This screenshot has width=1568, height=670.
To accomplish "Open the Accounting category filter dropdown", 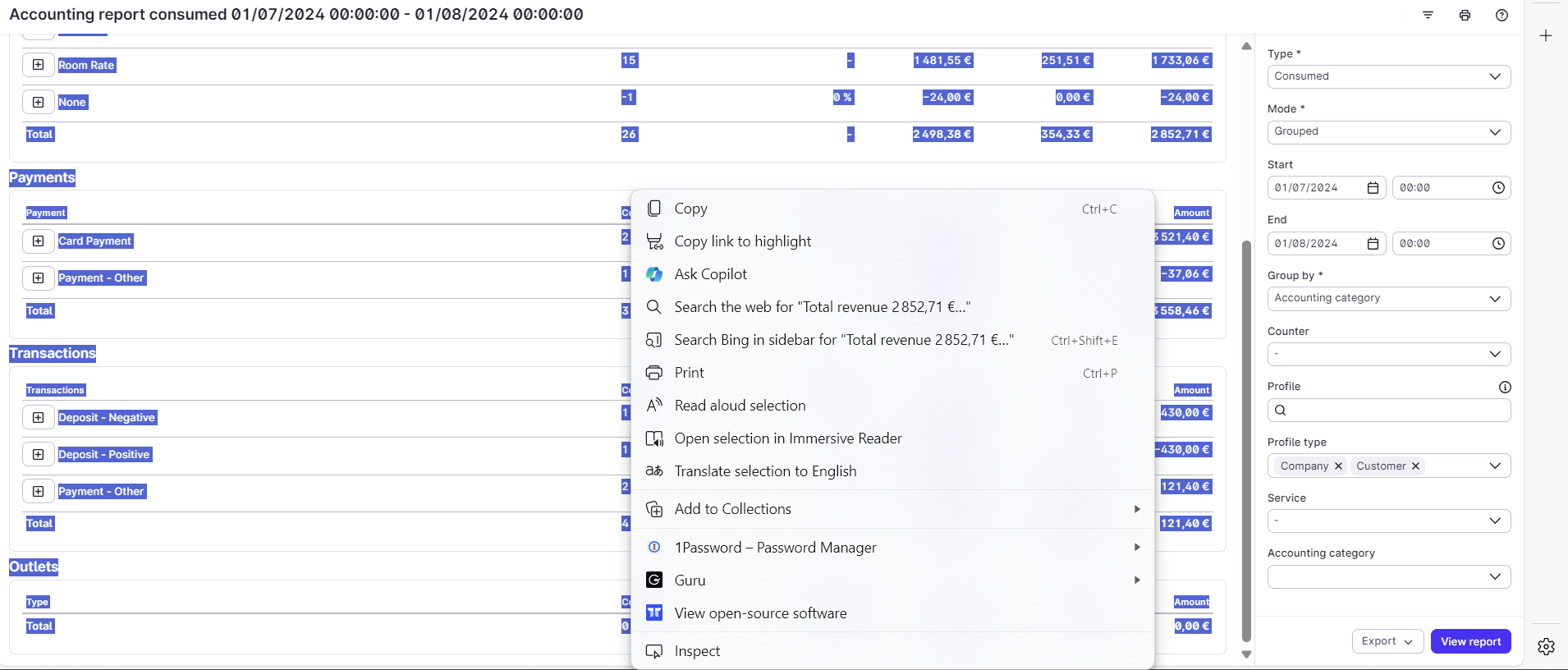I will (x=1389, y=576).
